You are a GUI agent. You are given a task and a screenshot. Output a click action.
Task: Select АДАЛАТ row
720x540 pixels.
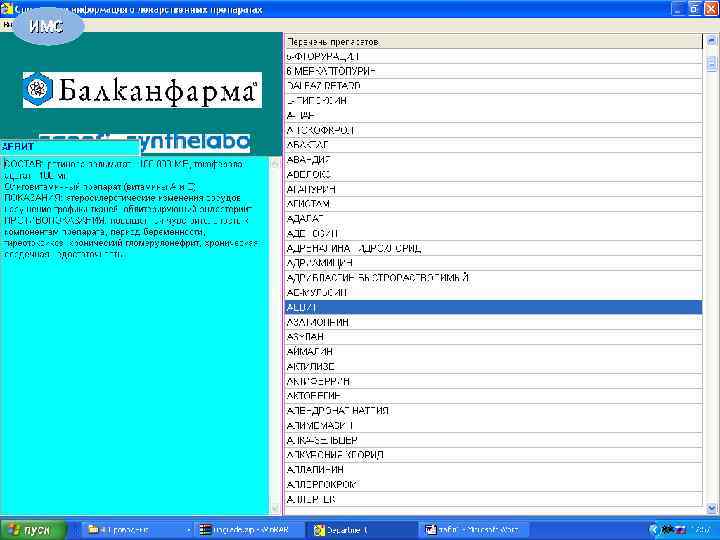pos(493,219)
